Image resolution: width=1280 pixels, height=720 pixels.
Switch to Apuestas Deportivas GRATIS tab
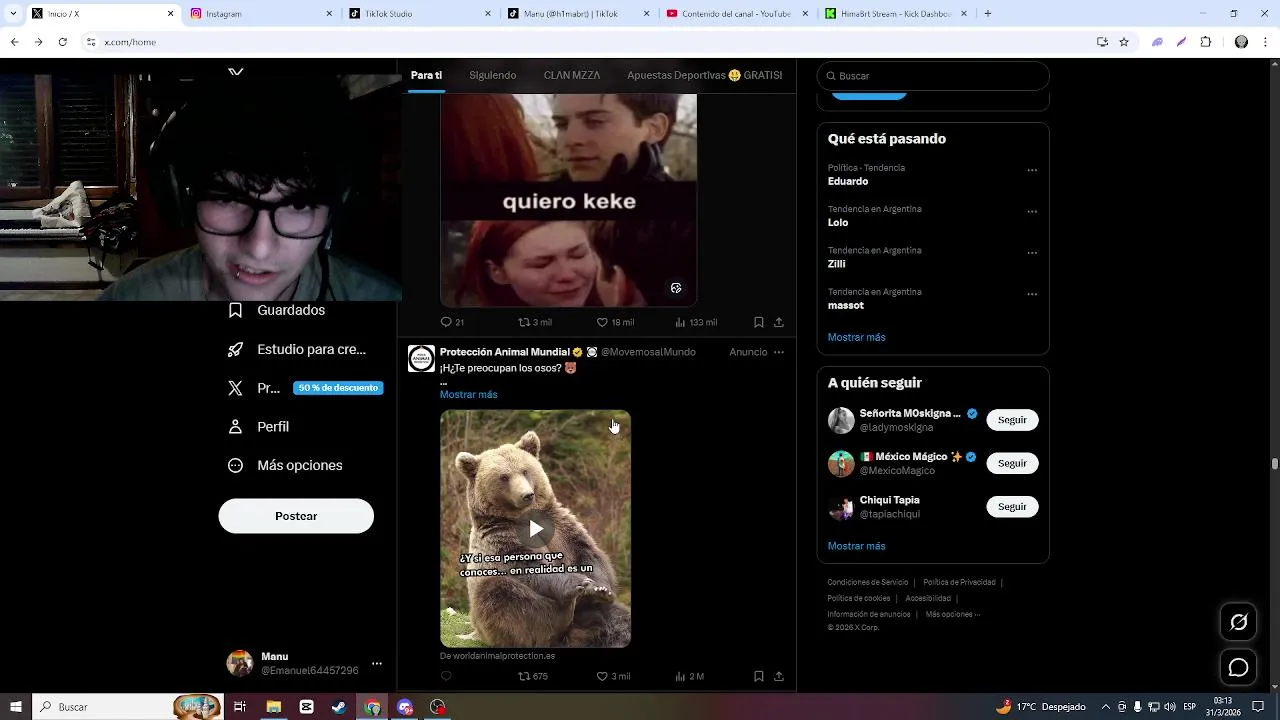click(x=704, y=75)
